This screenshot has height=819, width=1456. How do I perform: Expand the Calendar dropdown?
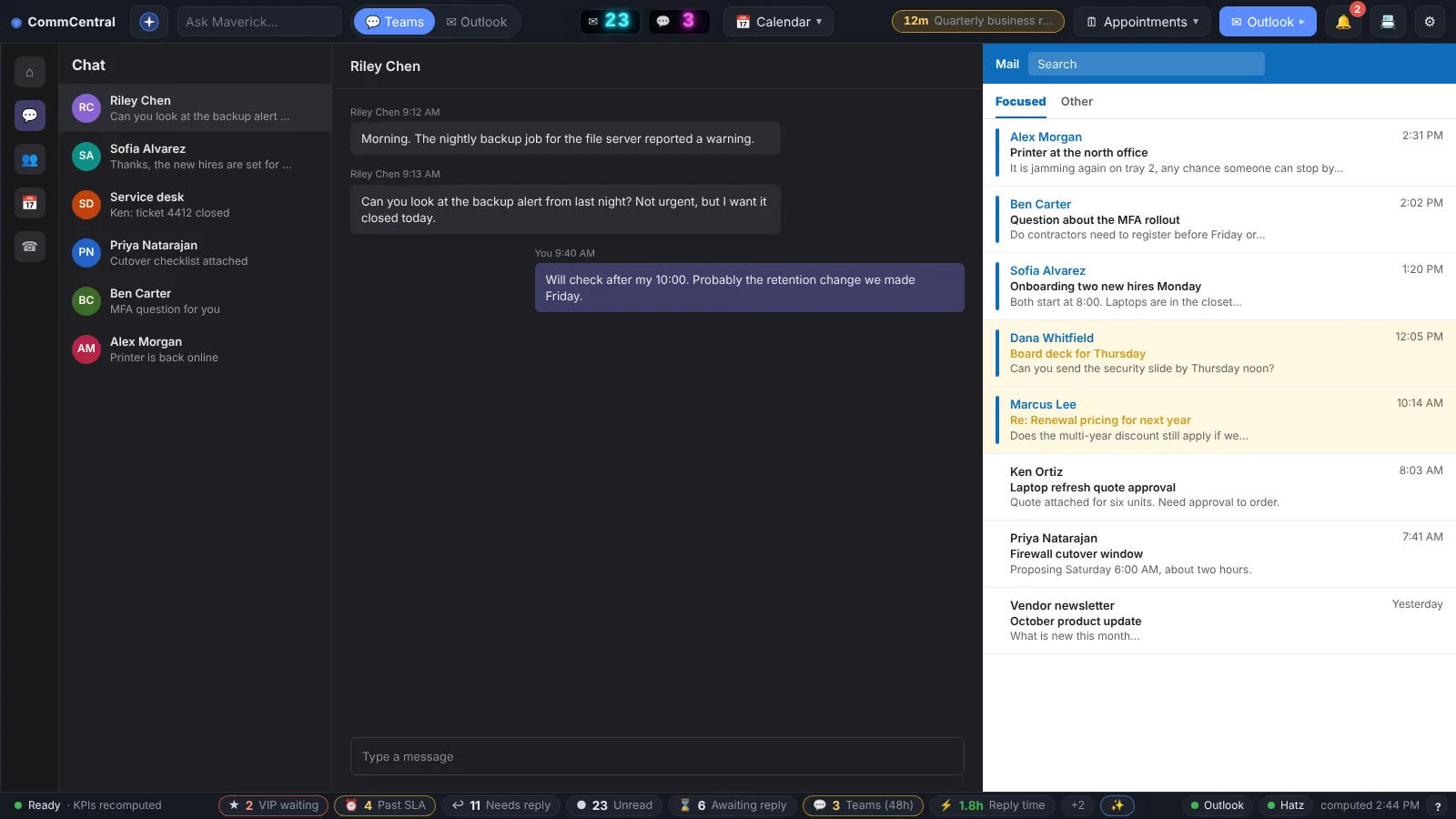[779, 22]
